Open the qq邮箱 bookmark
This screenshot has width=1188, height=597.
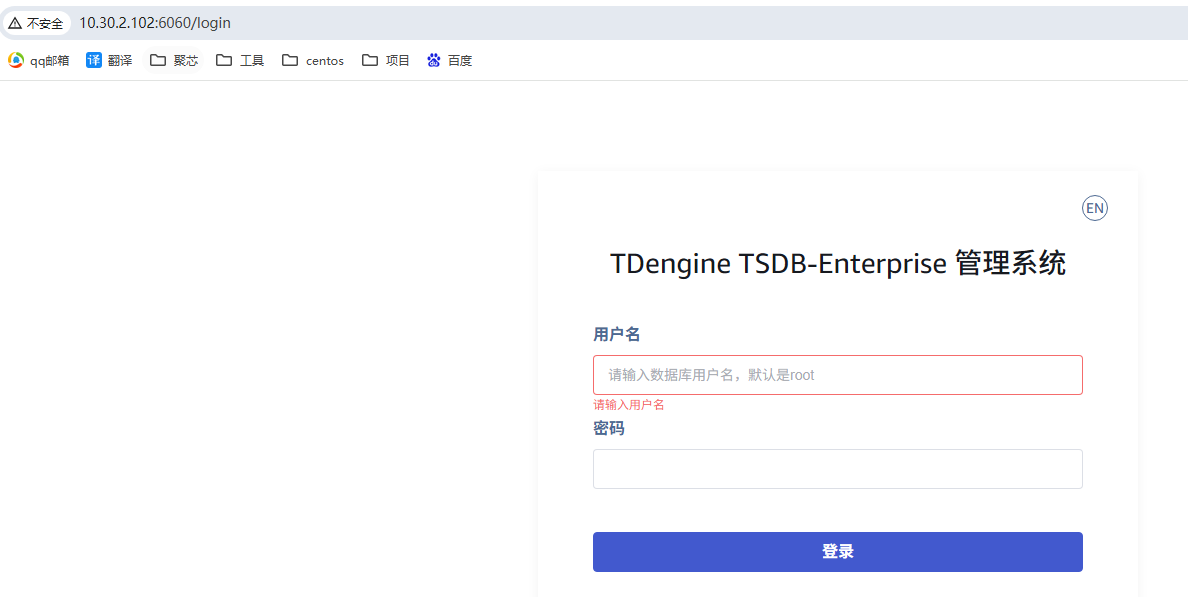pyautogui.click(x=39, y=61)
